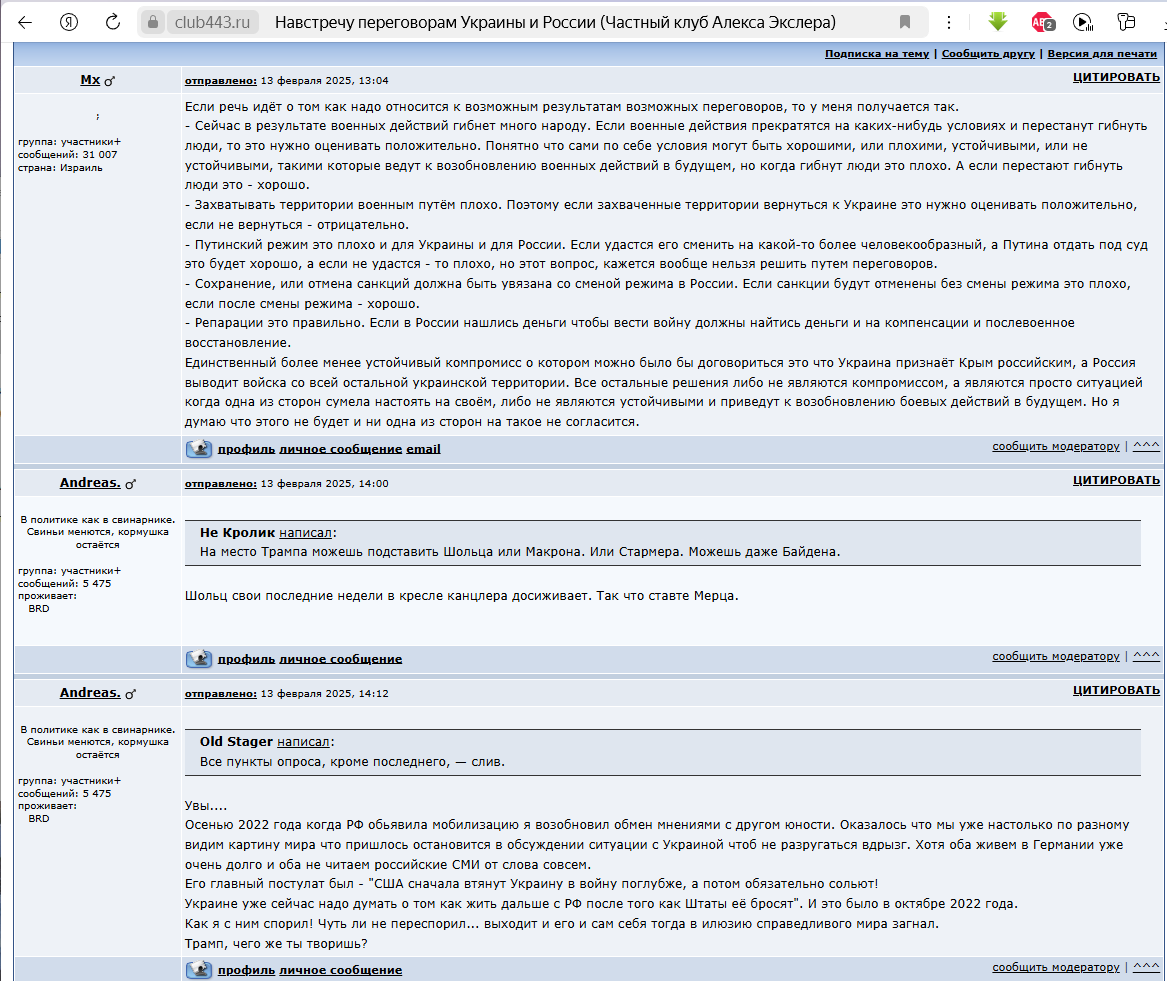Open 'написал' link in Old Stager quote

pos(303,742)
